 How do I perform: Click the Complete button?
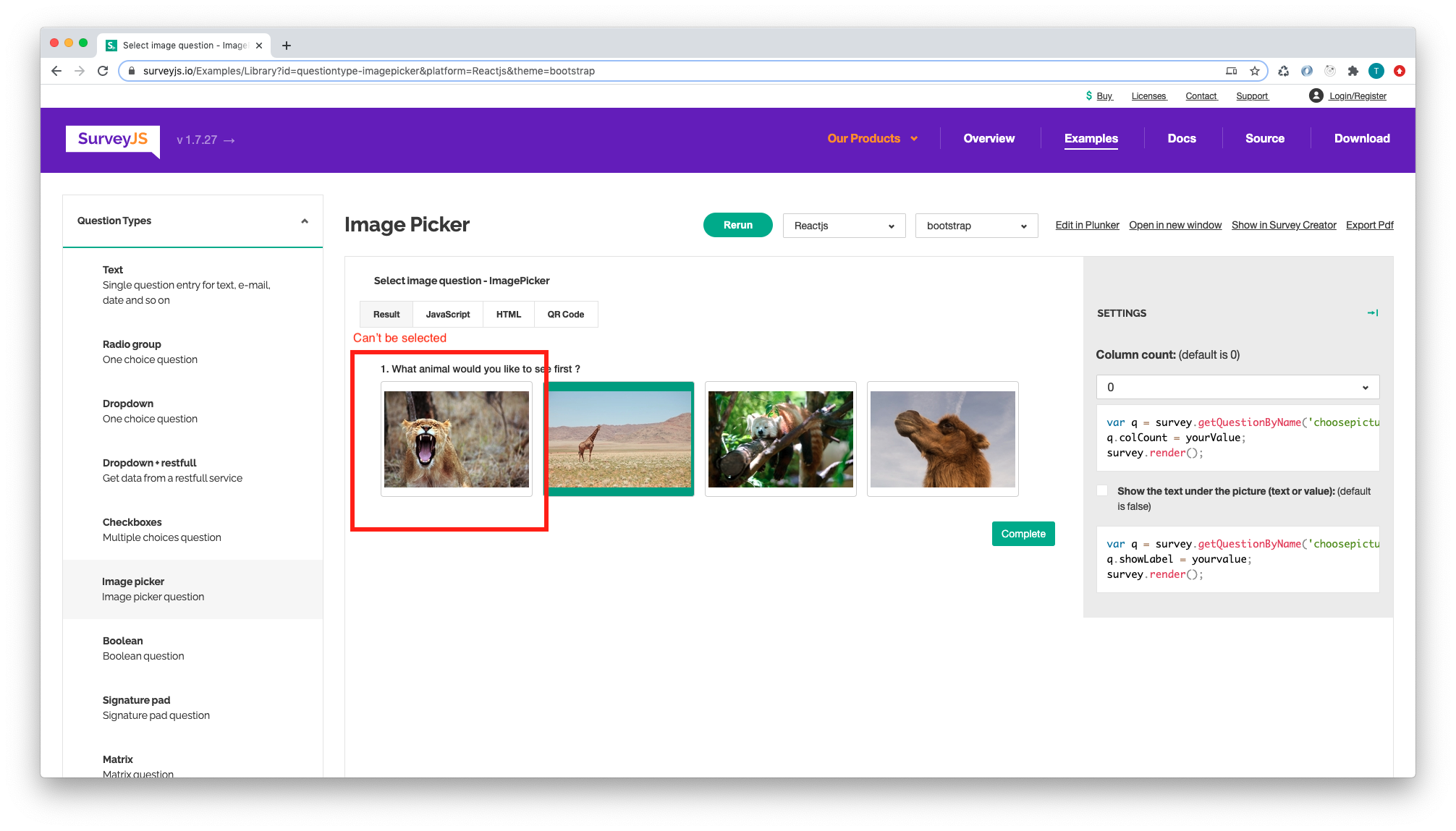(1023, 534)
